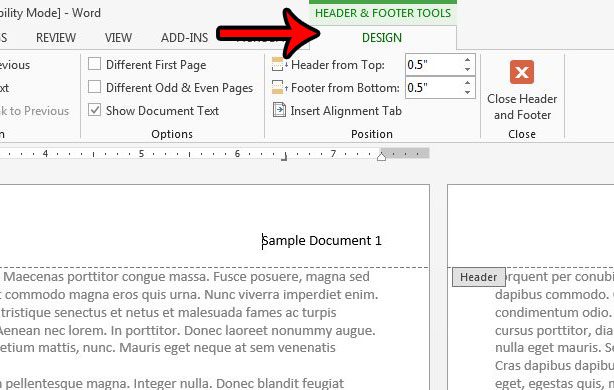
Task: Click the Header tag on the second page
Action: click(479, 277)
